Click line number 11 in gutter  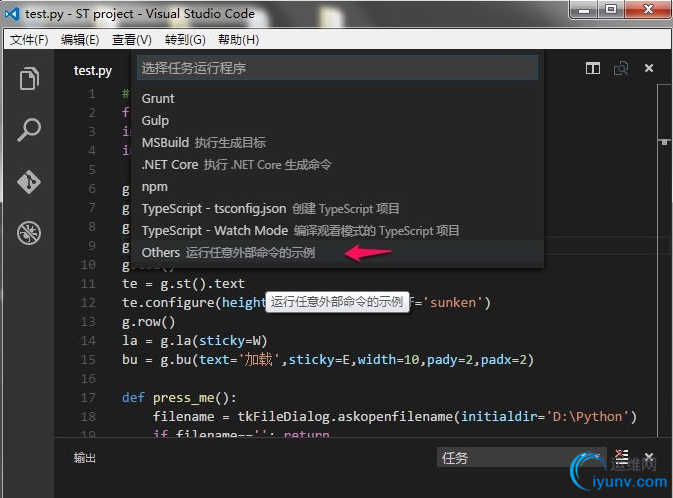(x=88, y=284)
